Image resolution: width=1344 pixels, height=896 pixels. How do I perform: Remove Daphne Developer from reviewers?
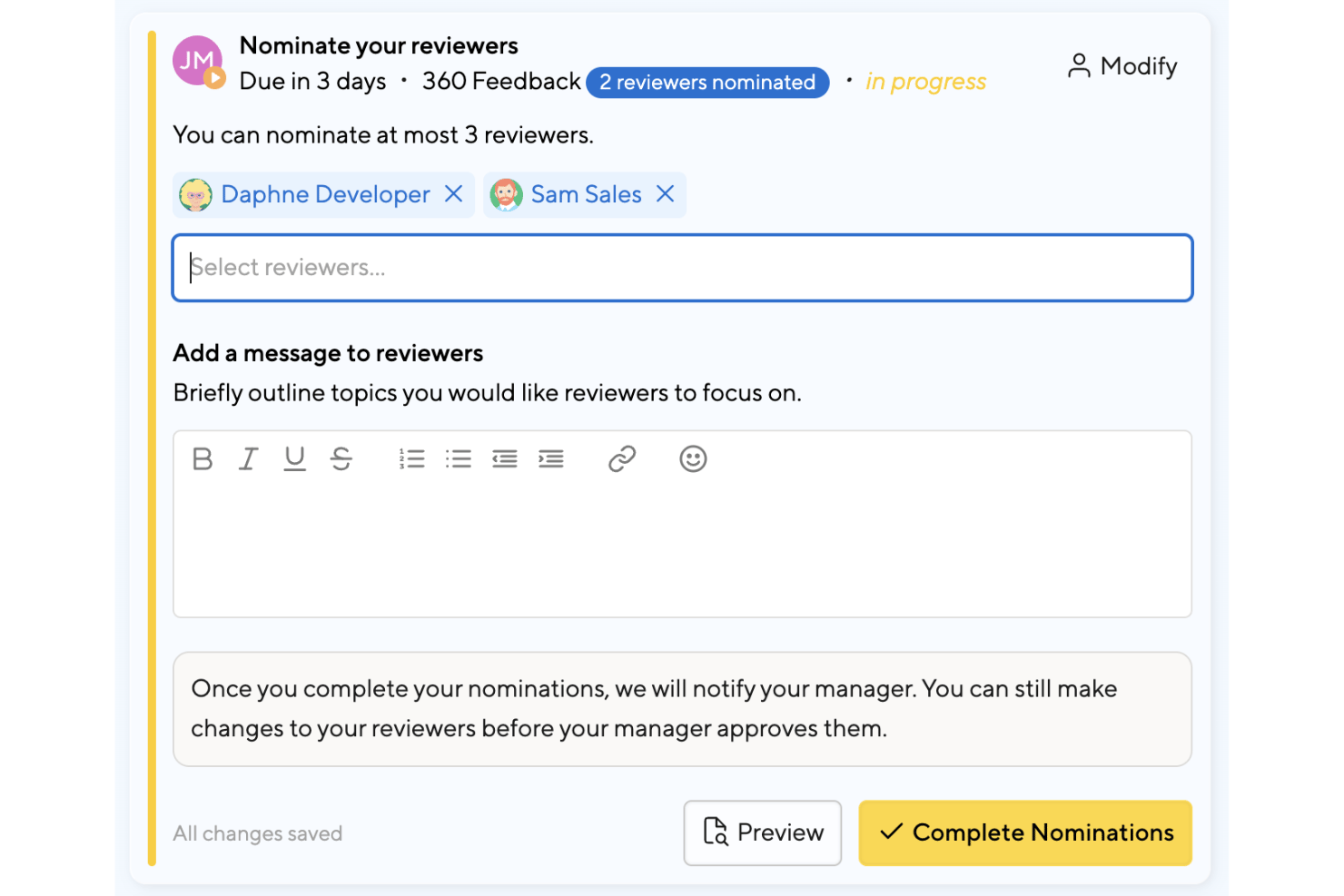click(454, 194)
